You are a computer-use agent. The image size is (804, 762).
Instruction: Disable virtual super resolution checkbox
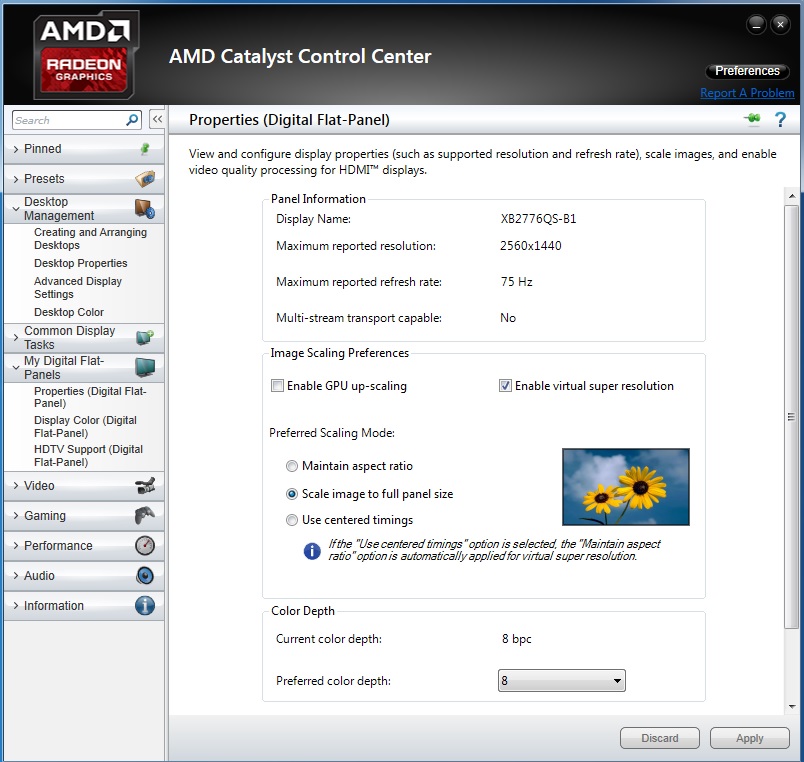tap(505, 386)
